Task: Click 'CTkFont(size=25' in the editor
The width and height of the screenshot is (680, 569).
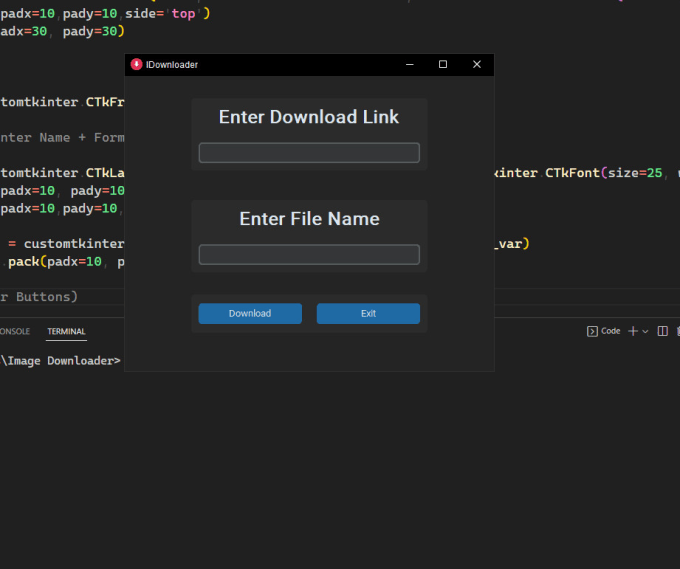Action: click(603, 173)
